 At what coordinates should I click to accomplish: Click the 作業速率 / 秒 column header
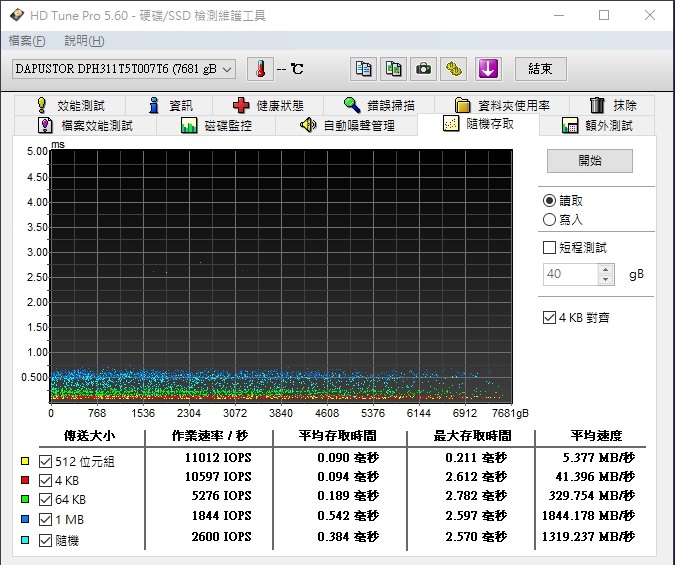click(x=210, y=436)
